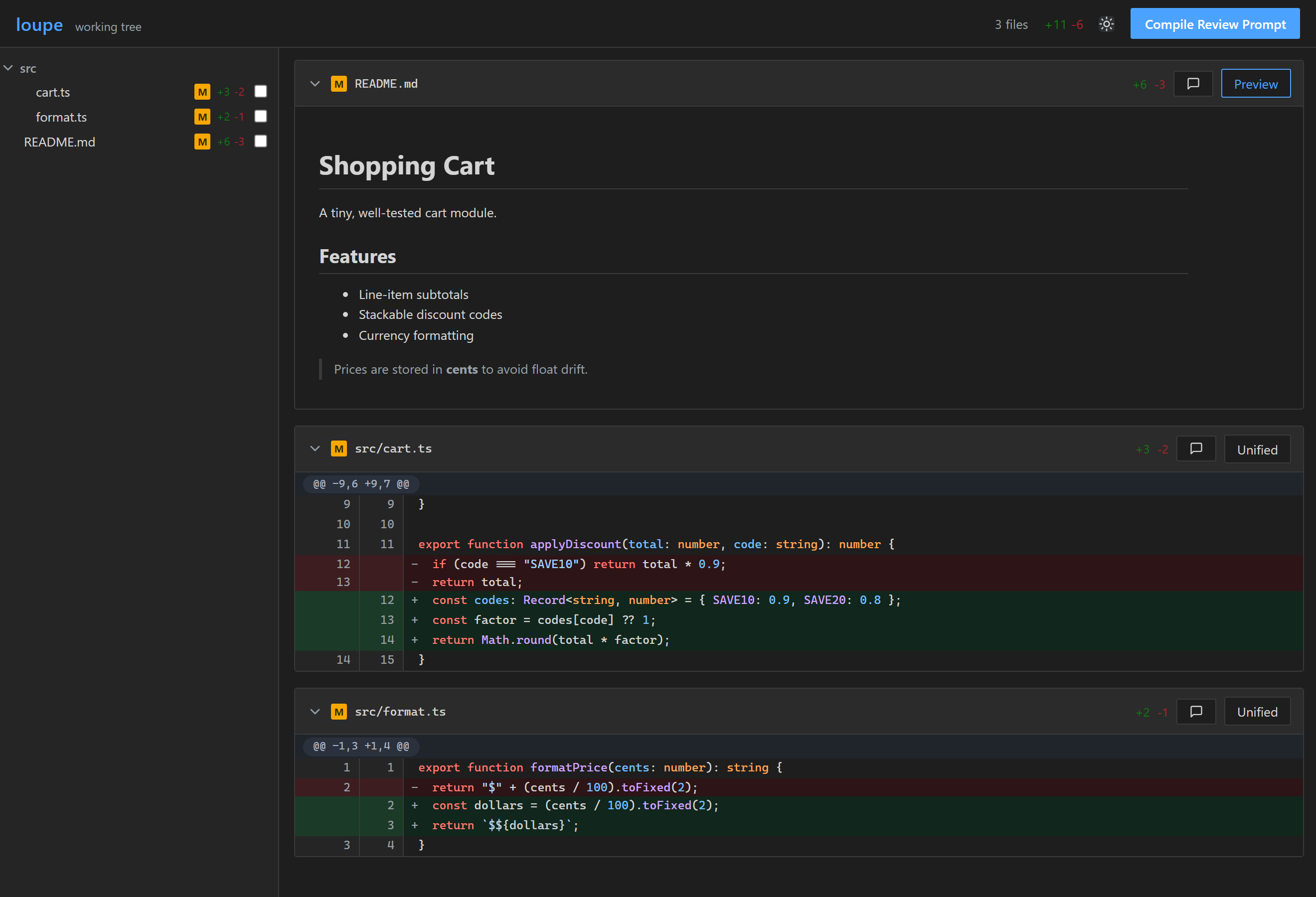
Task: Click hunk header @@ -1,3 +1,4 @@
Action: (361, 746)
